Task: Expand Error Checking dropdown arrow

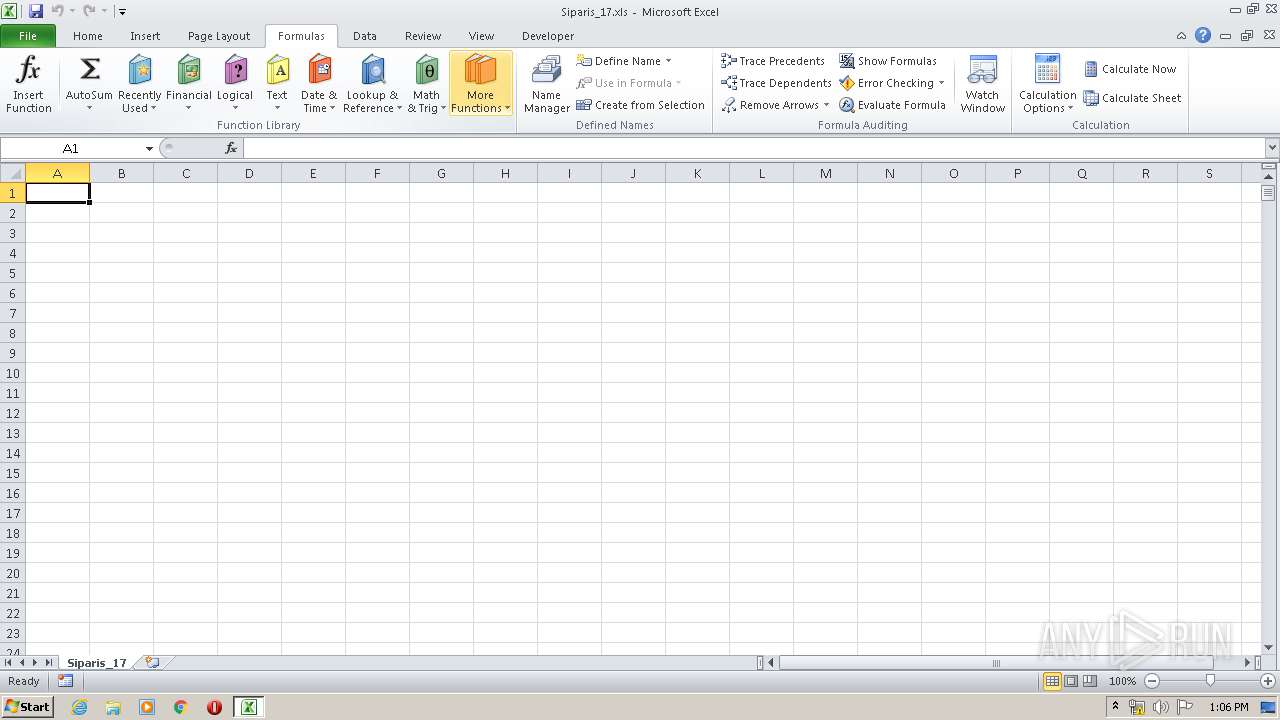Action: click(941, 83)
